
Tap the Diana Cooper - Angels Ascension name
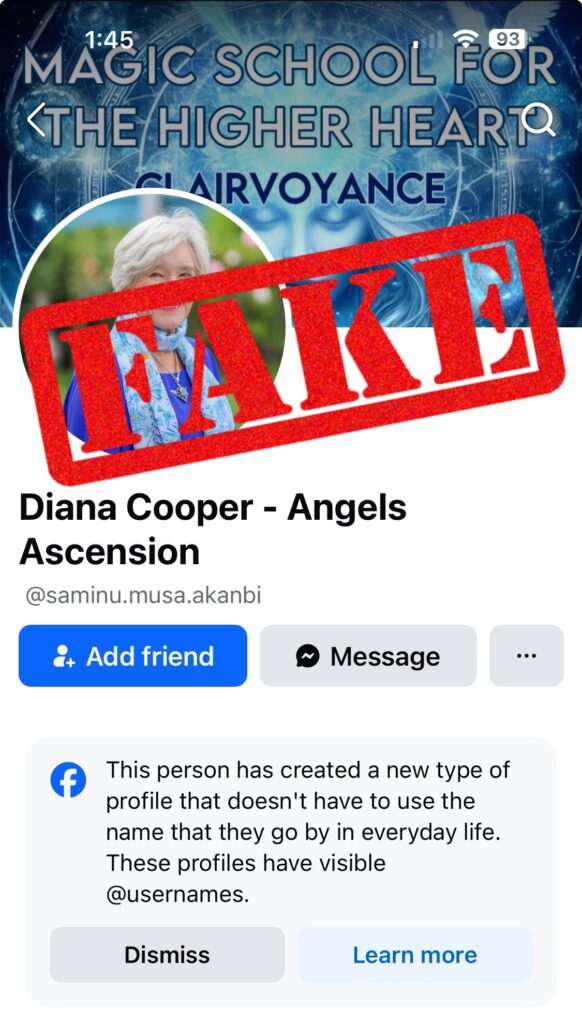click(x=213, y=530)
